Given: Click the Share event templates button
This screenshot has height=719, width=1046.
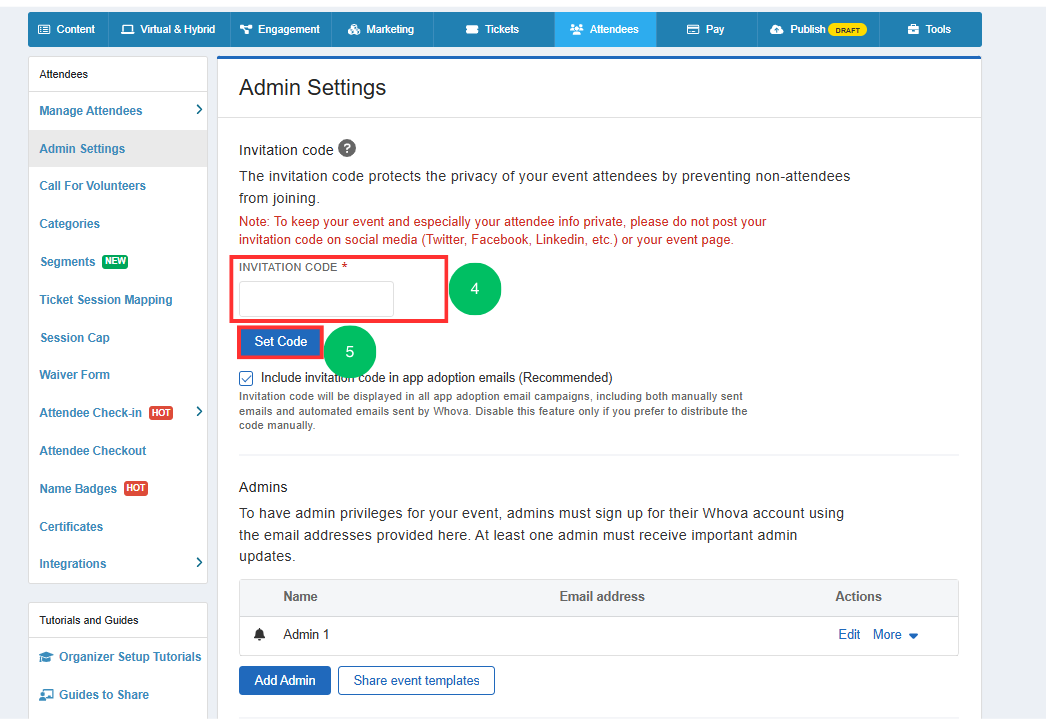Looking at the screenshot, I should pos(416,681).
